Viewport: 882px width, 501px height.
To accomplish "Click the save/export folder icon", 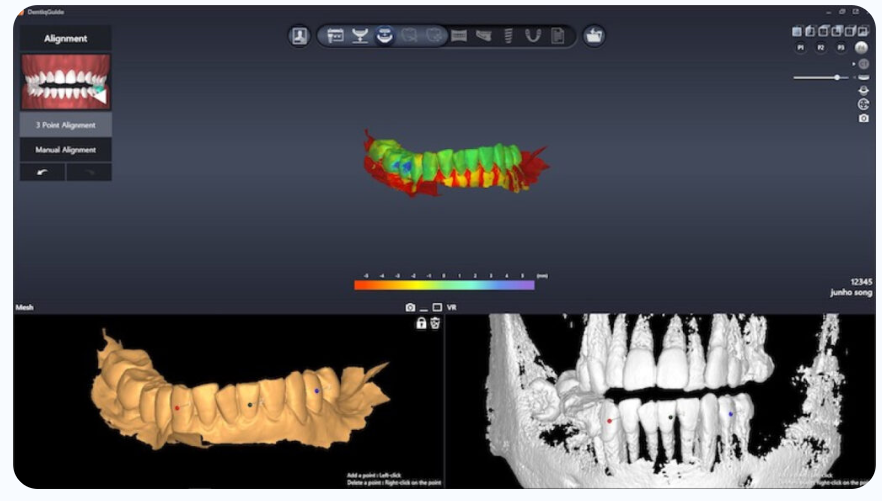I will tap(594, 36).
